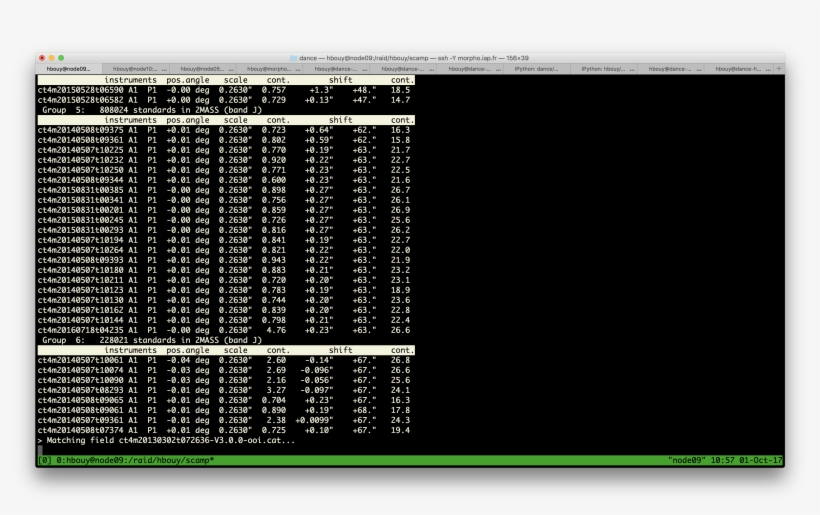
Task: Click the filename ct4m20140508t09344
Action: click(81, 180)
